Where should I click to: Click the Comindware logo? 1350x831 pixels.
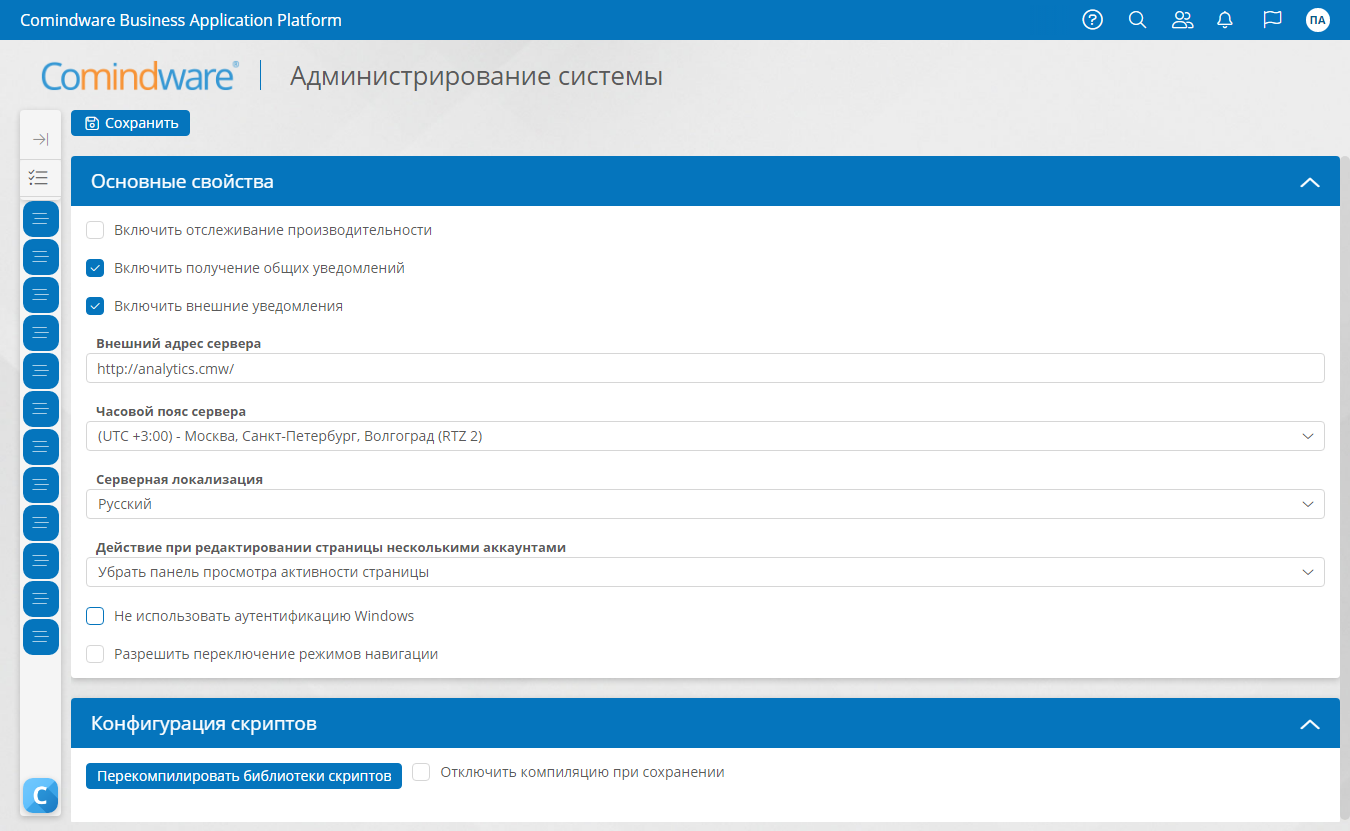140,76
